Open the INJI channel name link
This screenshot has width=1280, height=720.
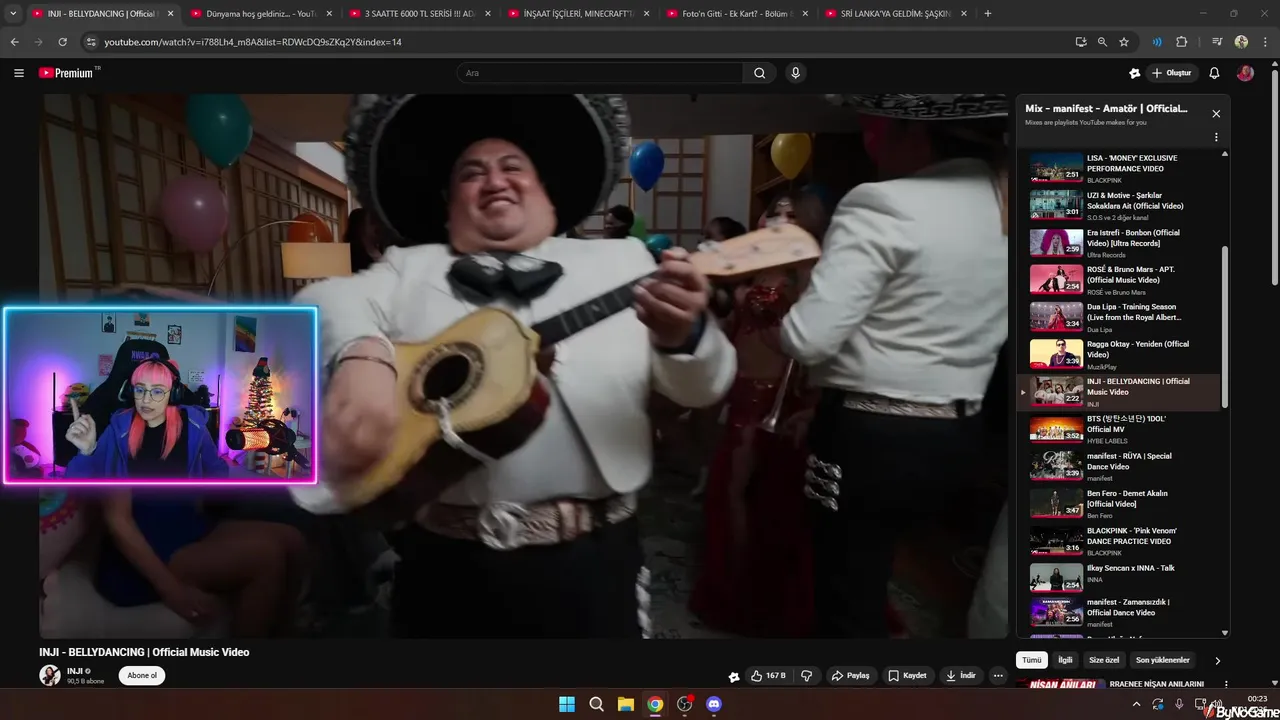[x=75, y=671]
